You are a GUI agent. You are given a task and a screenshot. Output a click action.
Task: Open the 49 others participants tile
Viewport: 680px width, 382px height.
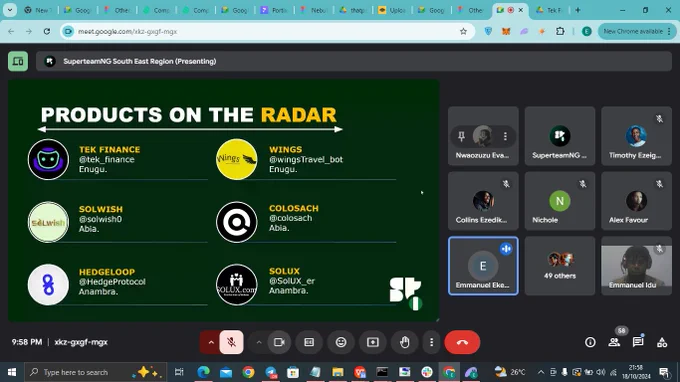[560, 266]
